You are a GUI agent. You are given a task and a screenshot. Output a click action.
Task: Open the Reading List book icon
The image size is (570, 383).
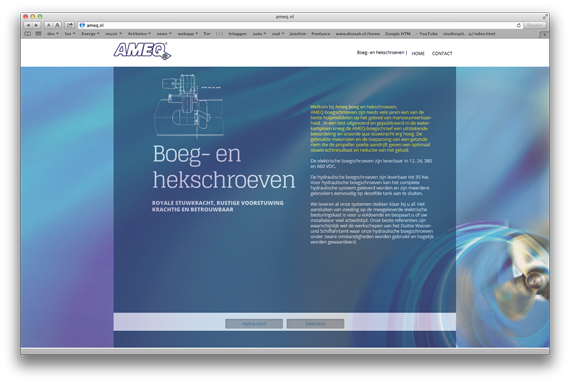(x=28, y=33)
